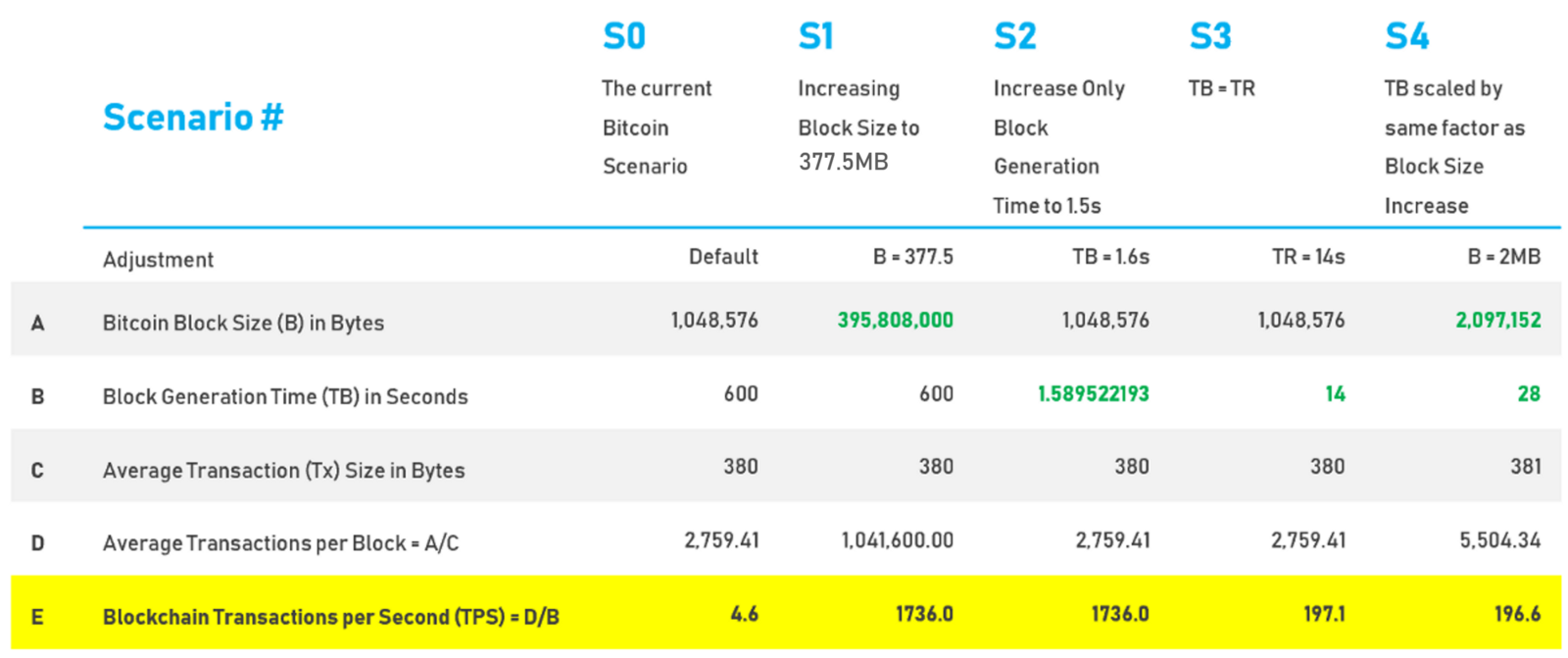Click the S2 column header
Image resolution: width=1568 pixels, height=658 pixels.
tap(1015, 37)
